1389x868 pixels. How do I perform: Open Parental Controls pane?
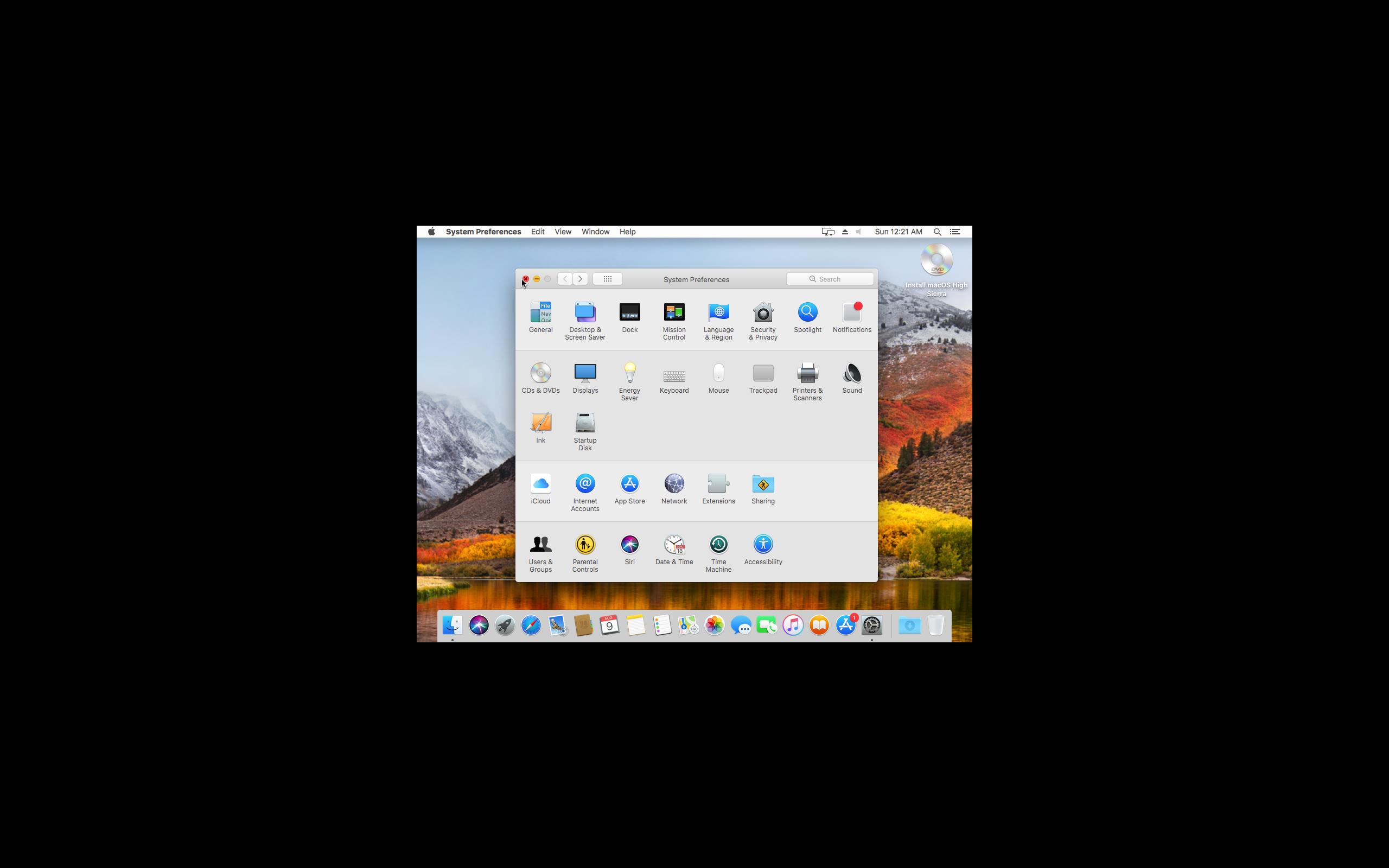point(585,545)
